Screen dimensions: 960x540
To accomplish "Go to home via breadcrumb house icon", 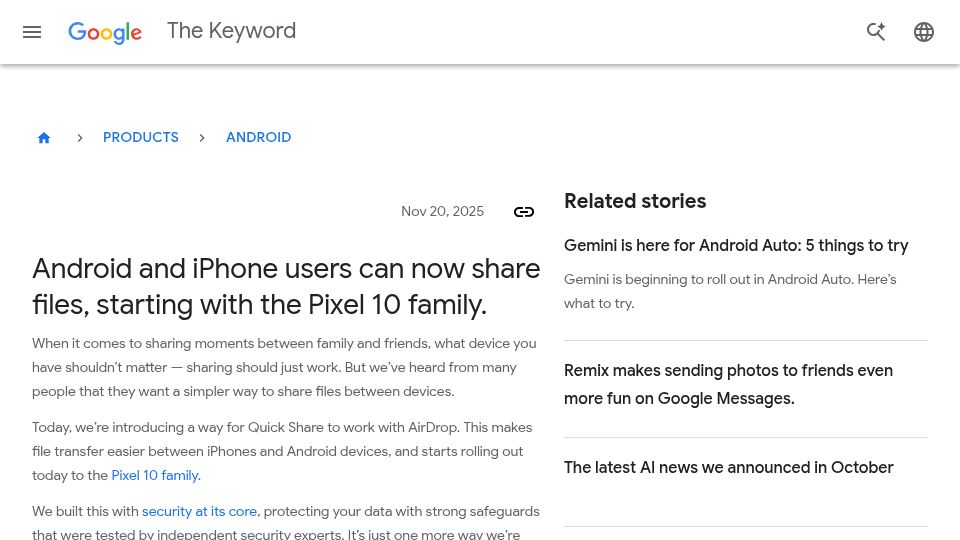I will [x=43, y=138].
